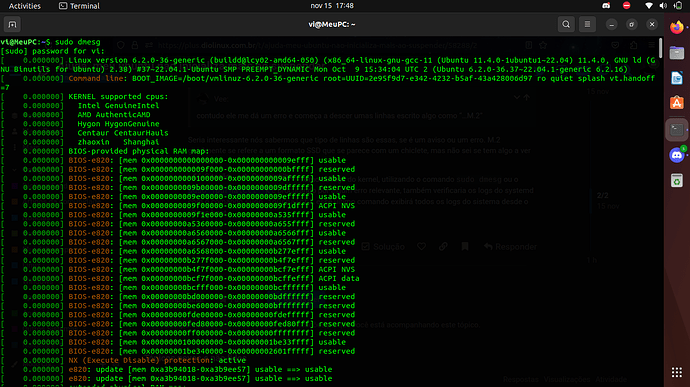Open a new terminal tab
690x387 pixels.
click(12, 24)
